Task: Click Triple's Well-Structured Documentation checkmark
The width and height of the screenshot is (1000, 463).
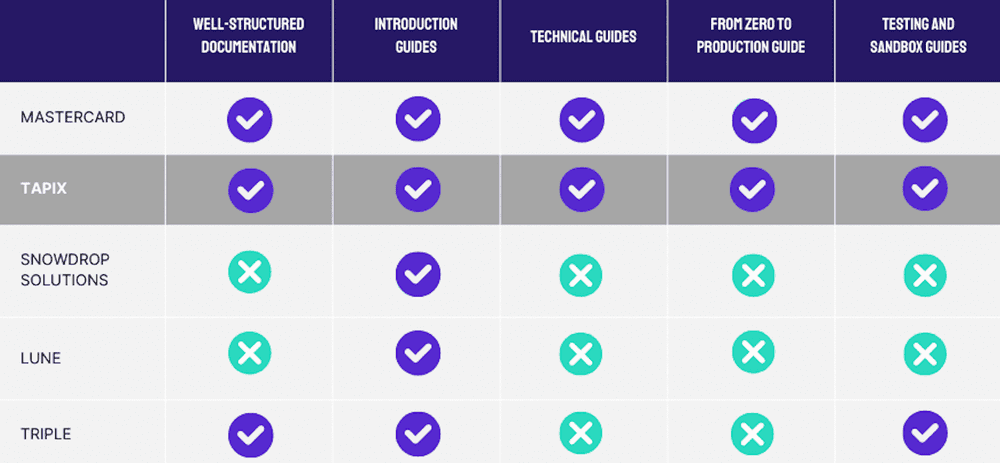Action: click(250, 433)
